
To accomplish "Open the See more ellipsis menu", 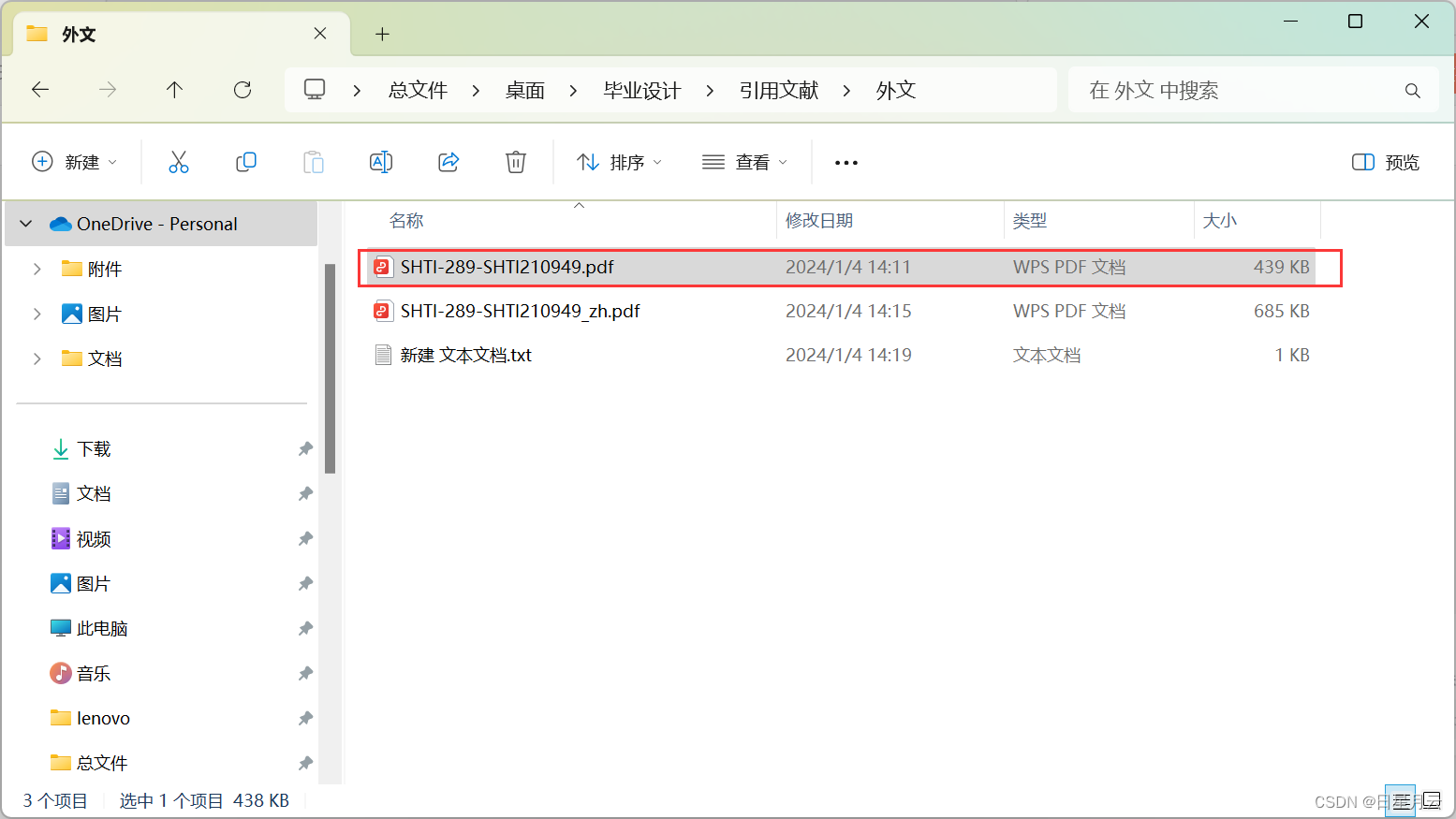I will (846, 163).
